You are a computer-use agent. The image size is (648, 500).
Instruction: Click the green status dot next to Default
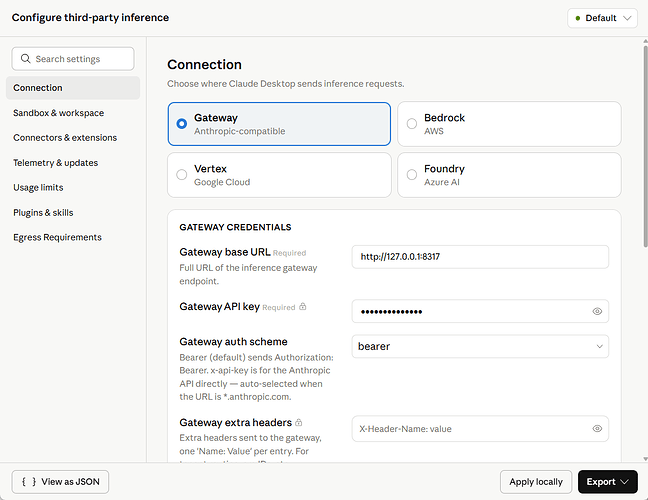[578, 18]
